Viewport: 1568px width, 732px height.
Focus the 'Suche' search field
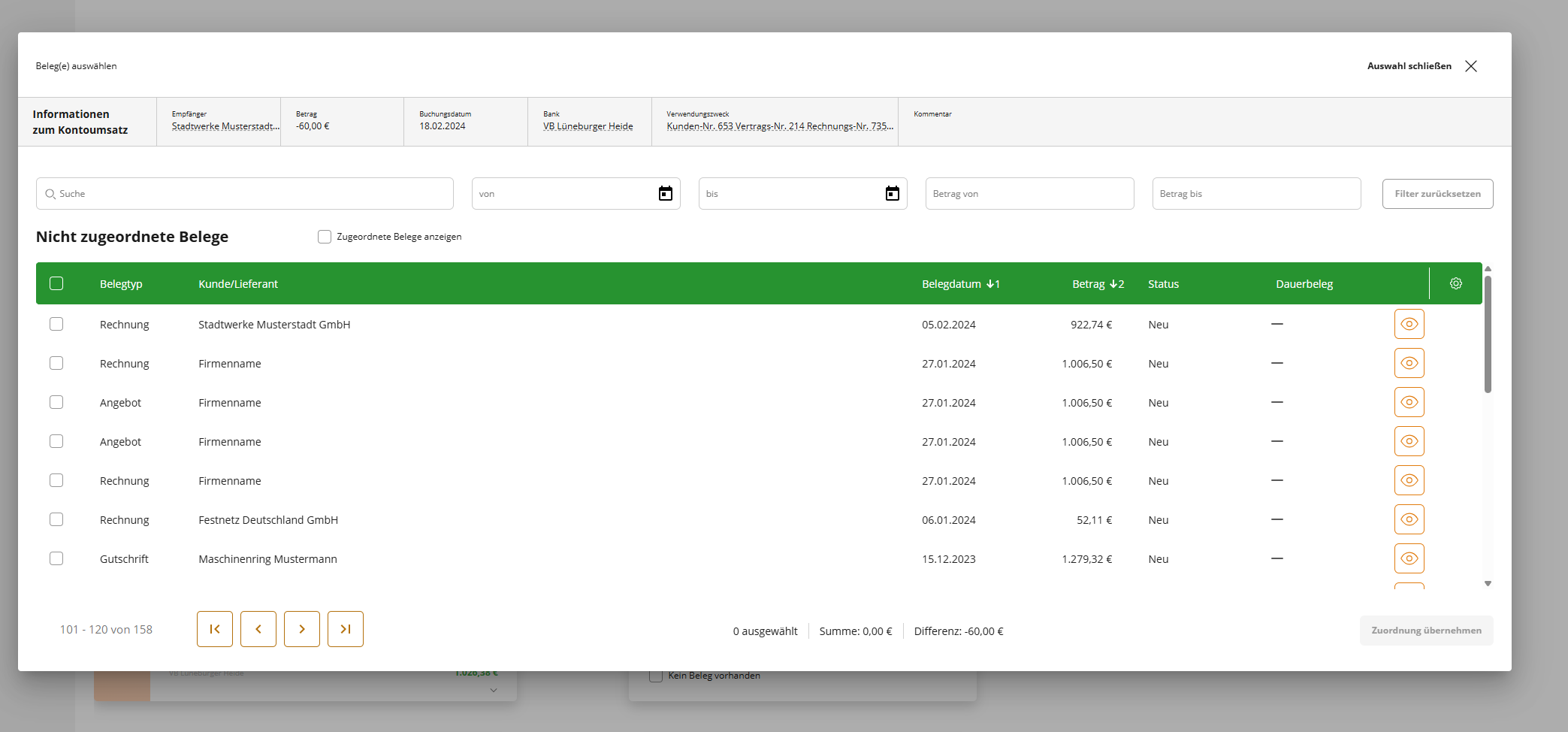pos(245,194)
